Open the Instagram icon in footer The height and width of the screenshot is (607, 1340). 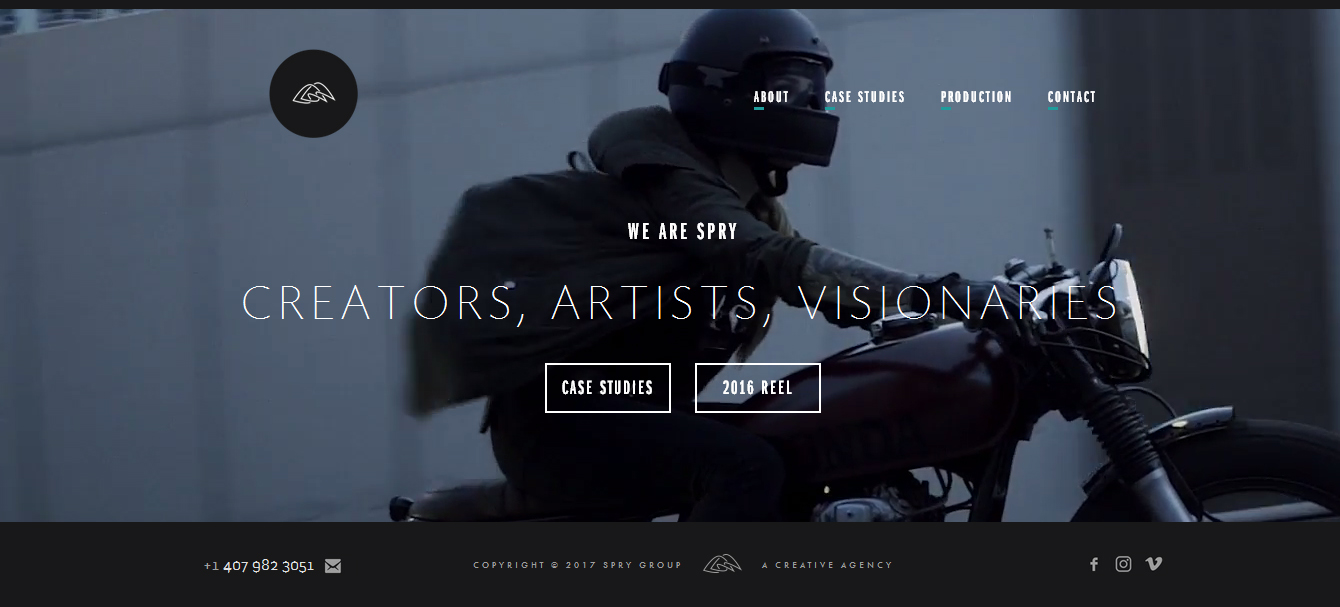pyautogui.click(x=1124, y=564)
